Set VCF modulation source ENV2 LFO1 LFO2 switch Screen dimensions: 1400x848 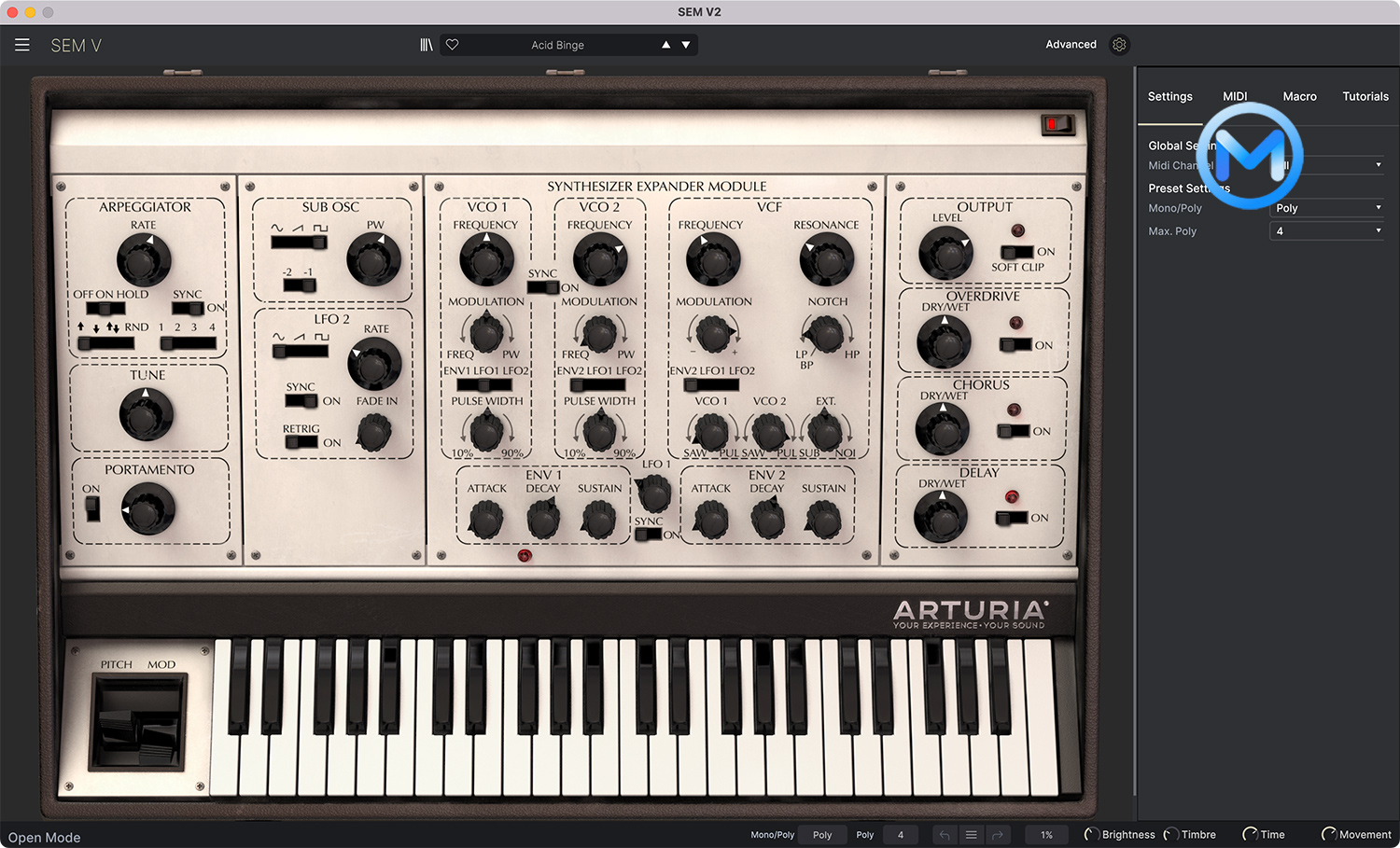click(712, 385)
